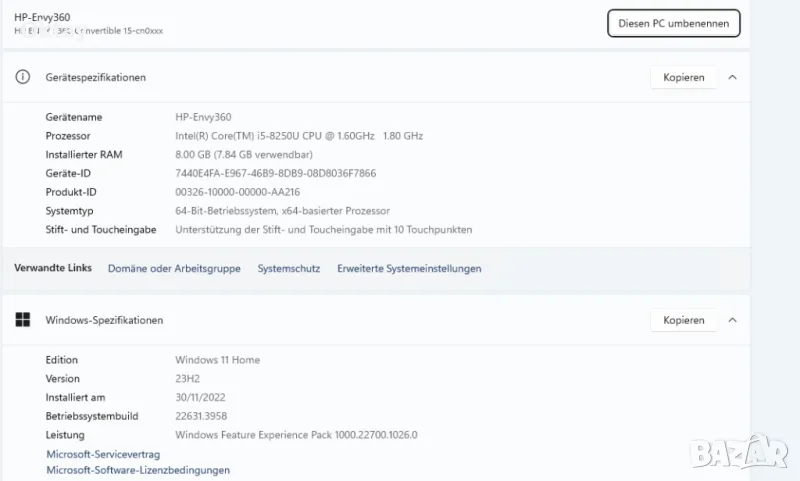Open the Domäne oder Arbeitsgruppe link

[174, 268]
